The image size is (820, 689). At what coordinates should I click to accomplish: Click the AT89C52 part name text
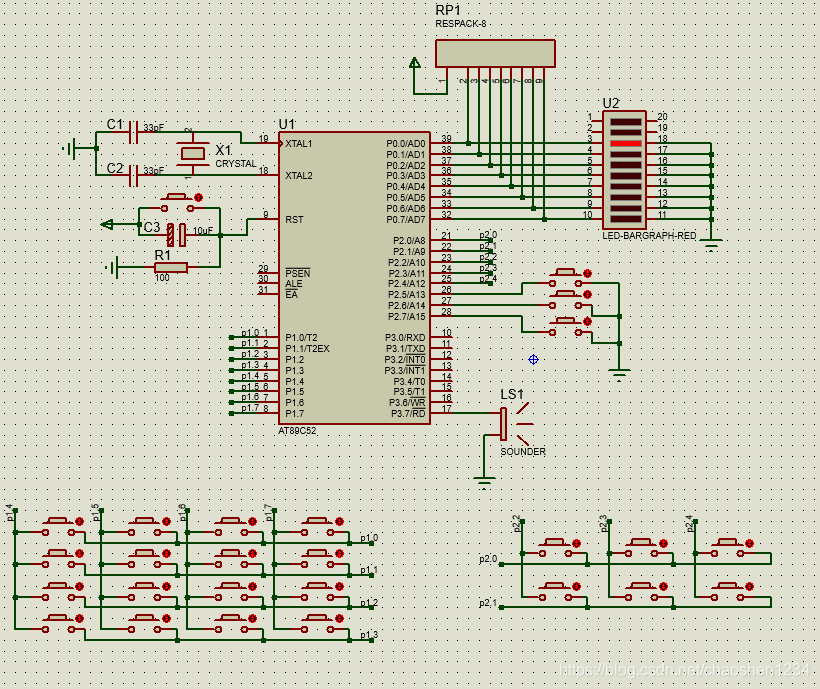297,431
